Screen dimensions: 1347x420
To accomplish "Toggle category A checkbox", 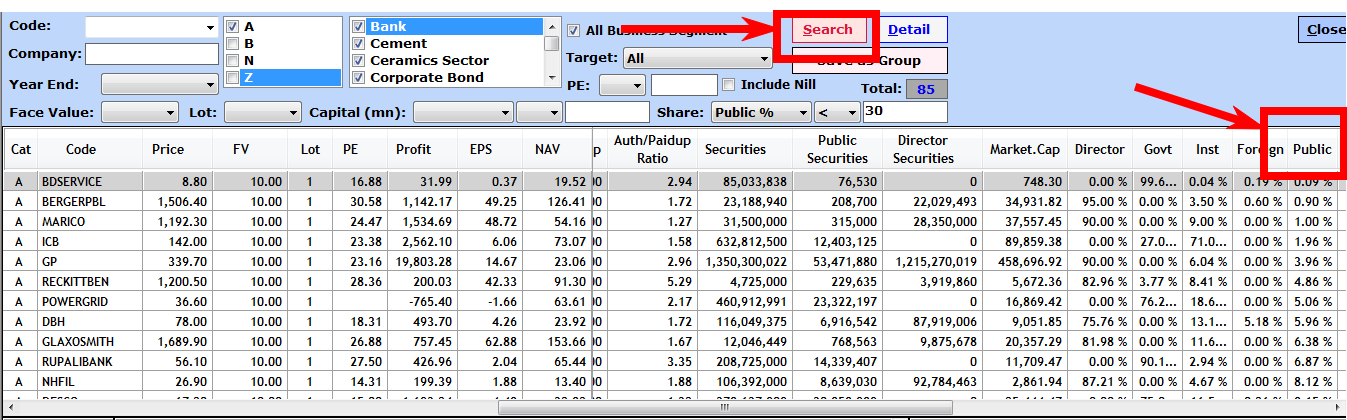I will [x=232, y=27].
